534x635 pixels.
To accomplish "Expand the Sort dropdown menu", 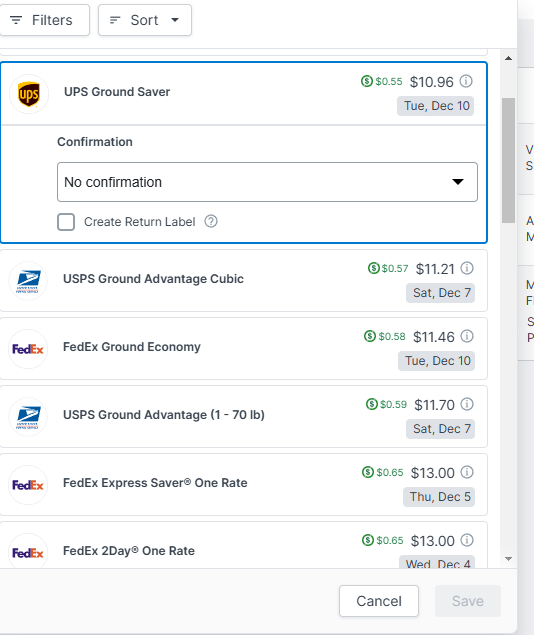I will click(145, 20).
